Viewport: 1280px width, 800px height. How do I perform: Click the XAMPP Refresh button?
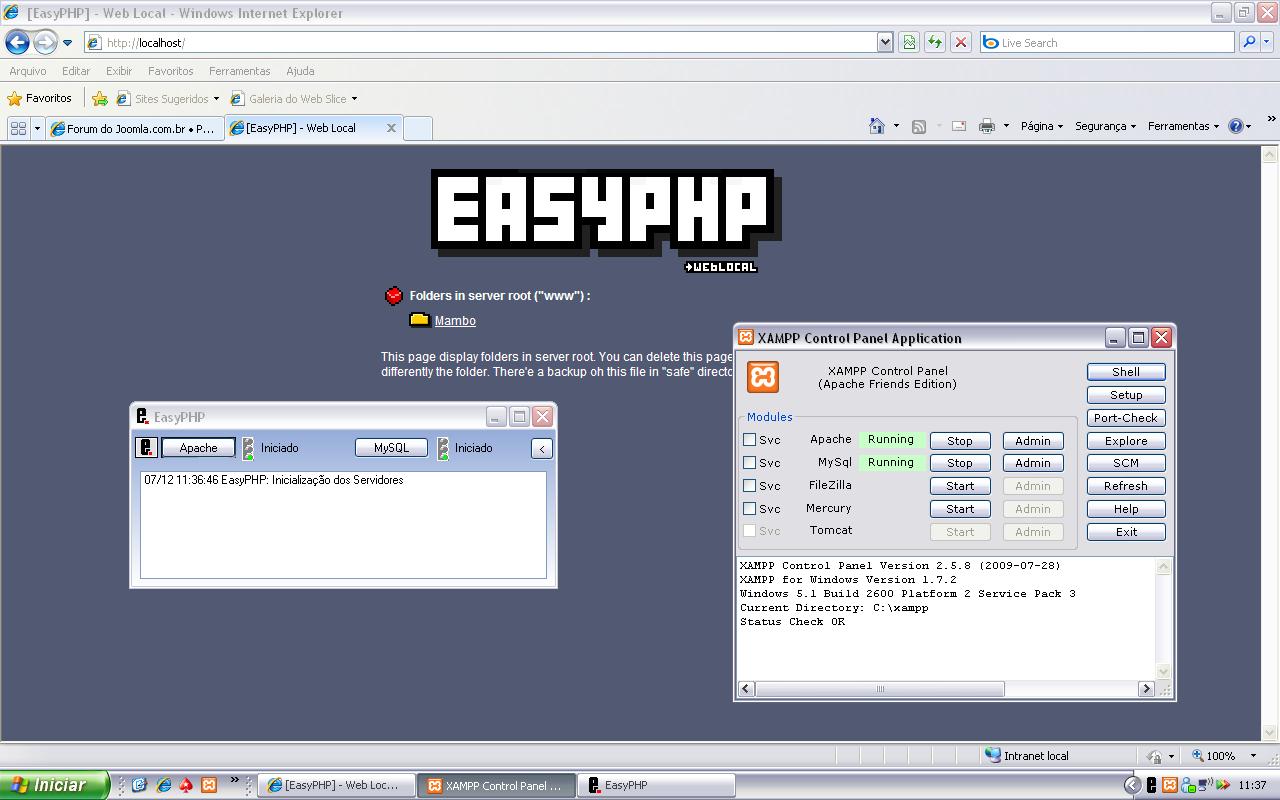1126,486
